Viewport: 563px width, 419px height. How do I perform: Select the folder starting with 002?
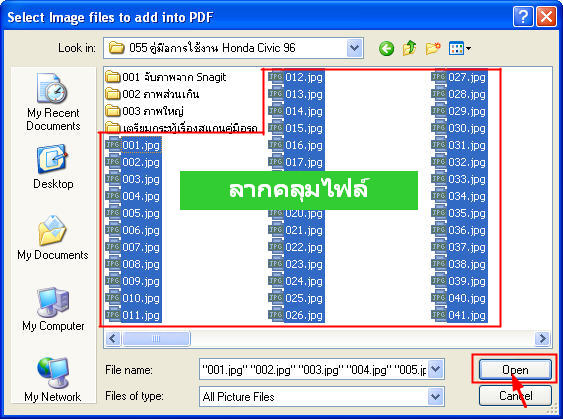tap(152, 94)
